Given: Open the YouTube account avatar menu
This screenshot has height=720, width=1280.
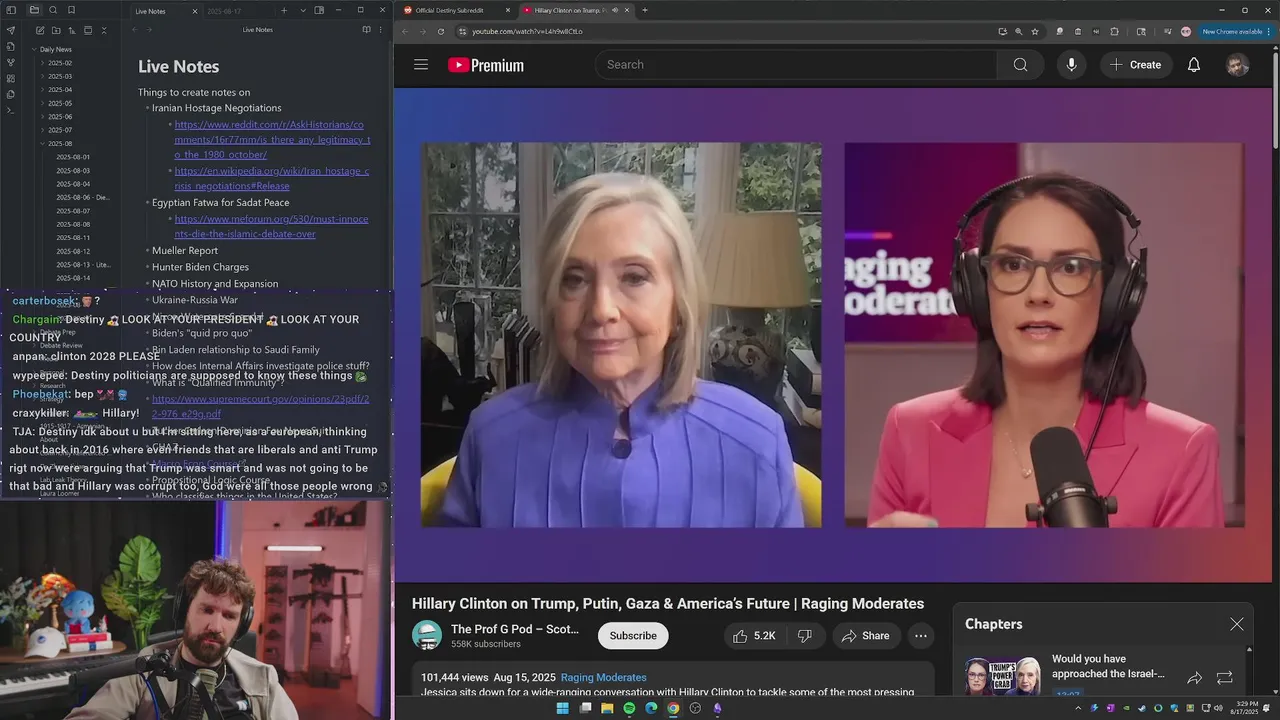Looking at the screenshot, I should point(1238,65).
